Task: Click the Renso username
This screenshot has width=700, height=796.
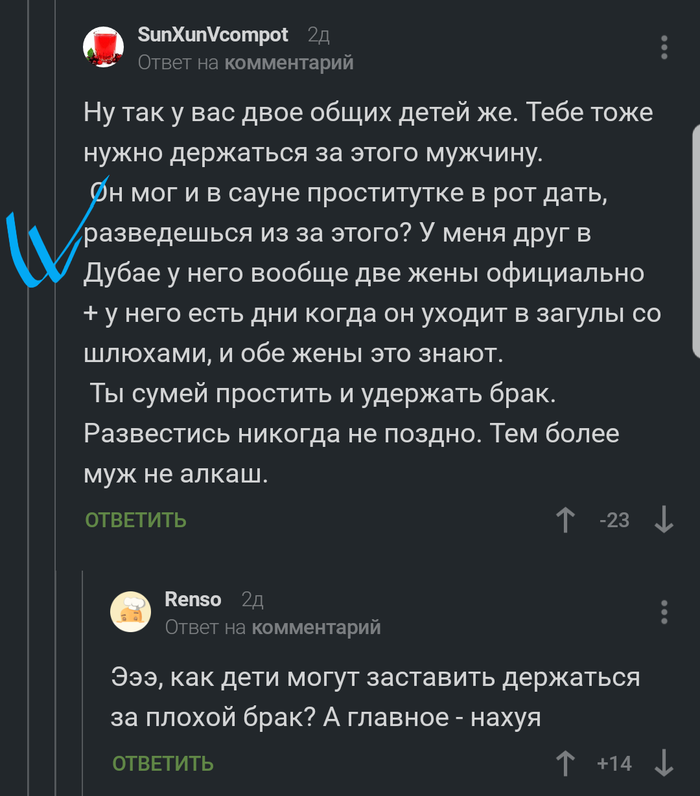Action: [x=192, y=600]
